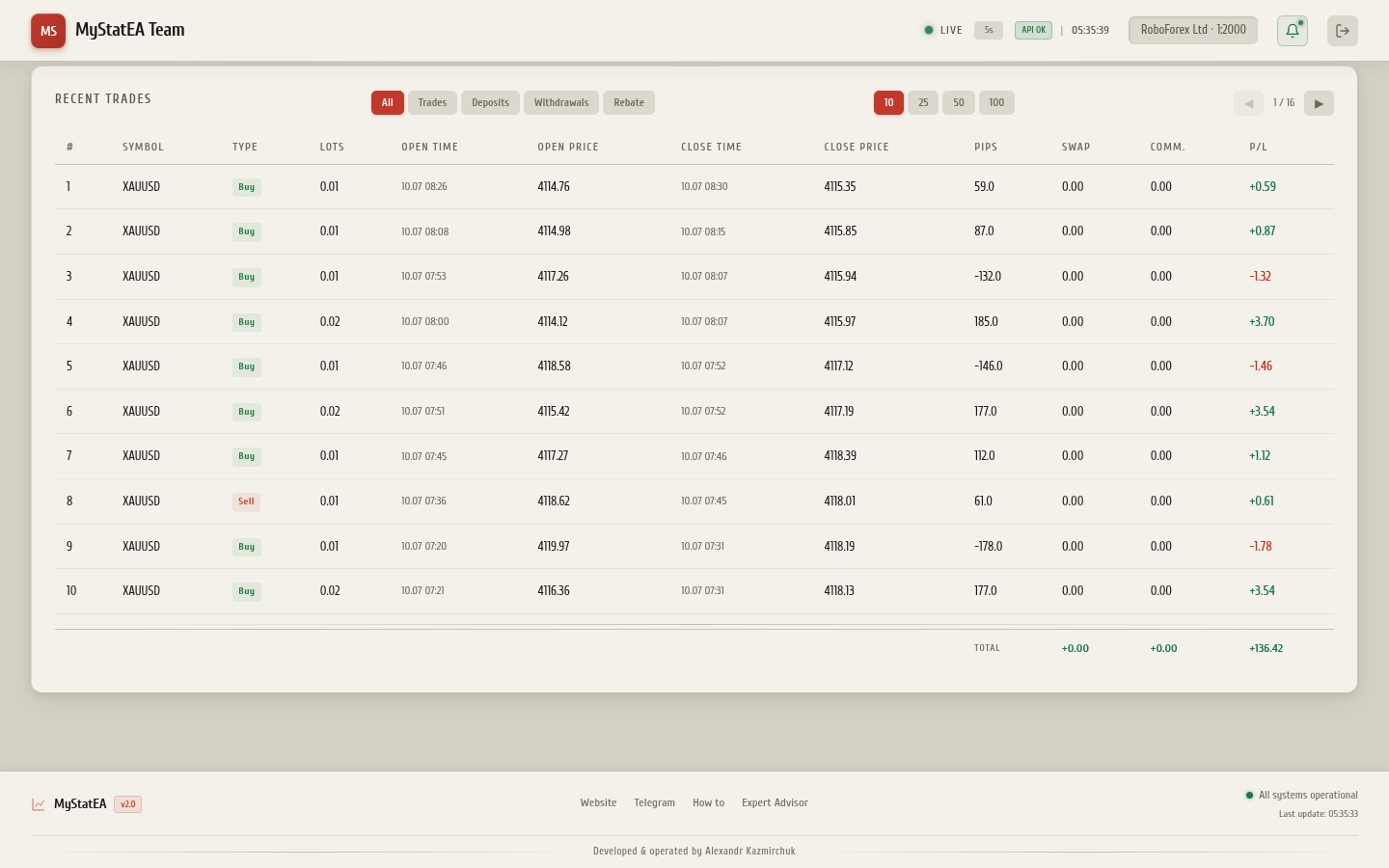Click the page indicator 1 / 16

pyautogui.click(x=1284, y=103)
